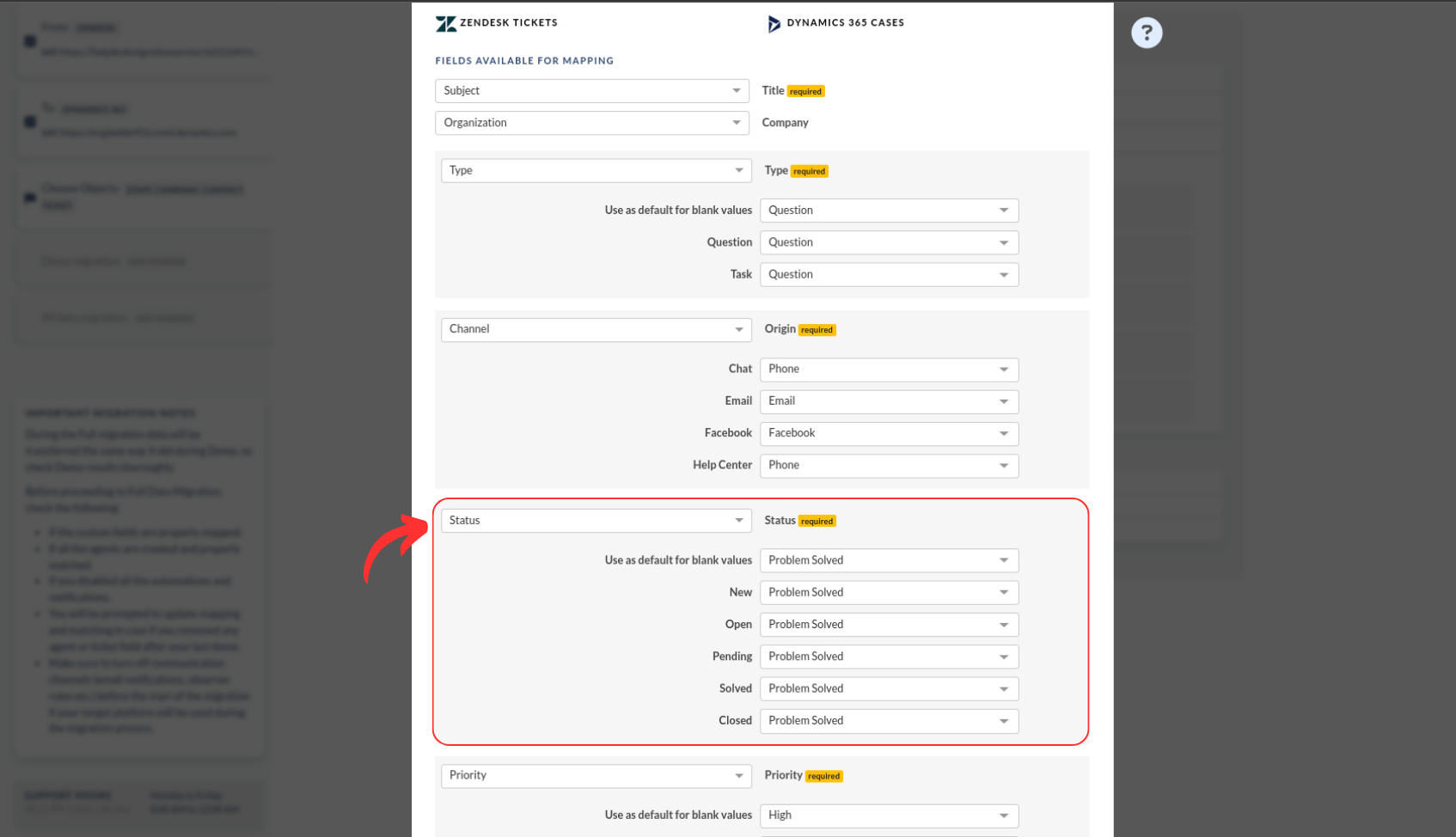Image resolution: width=1456 pixels, height=837 pixels.
Task: Click the Company field label
Action: (x=785, y=123)
